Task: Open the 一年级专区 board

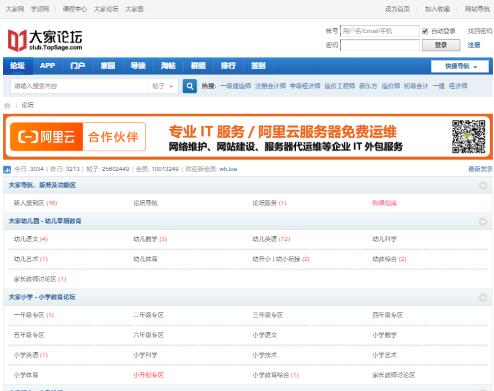Action: tap(29, 315)
